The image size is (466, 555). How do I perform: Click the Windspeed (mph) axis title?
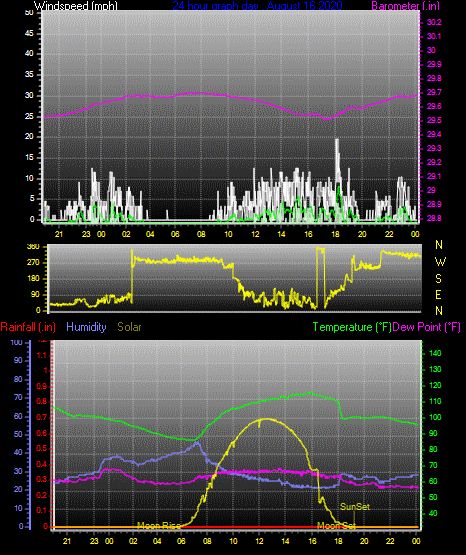[75, 5]
